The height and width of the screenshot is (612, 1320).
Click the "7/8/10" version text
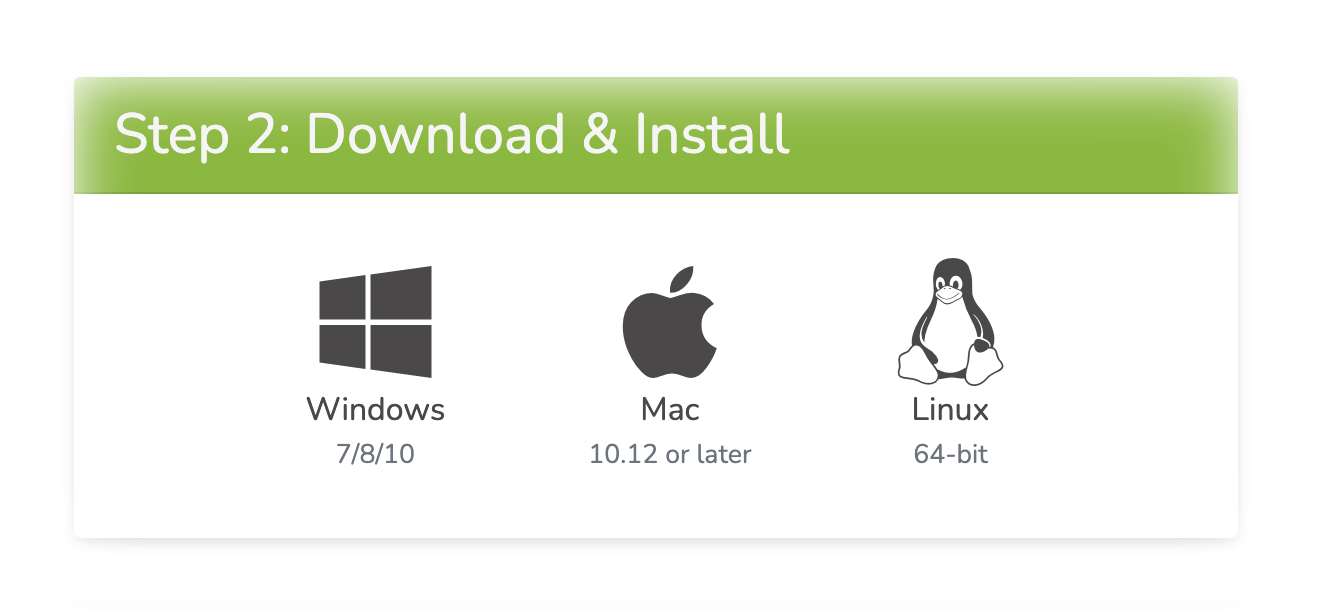[x=375, y=454]
